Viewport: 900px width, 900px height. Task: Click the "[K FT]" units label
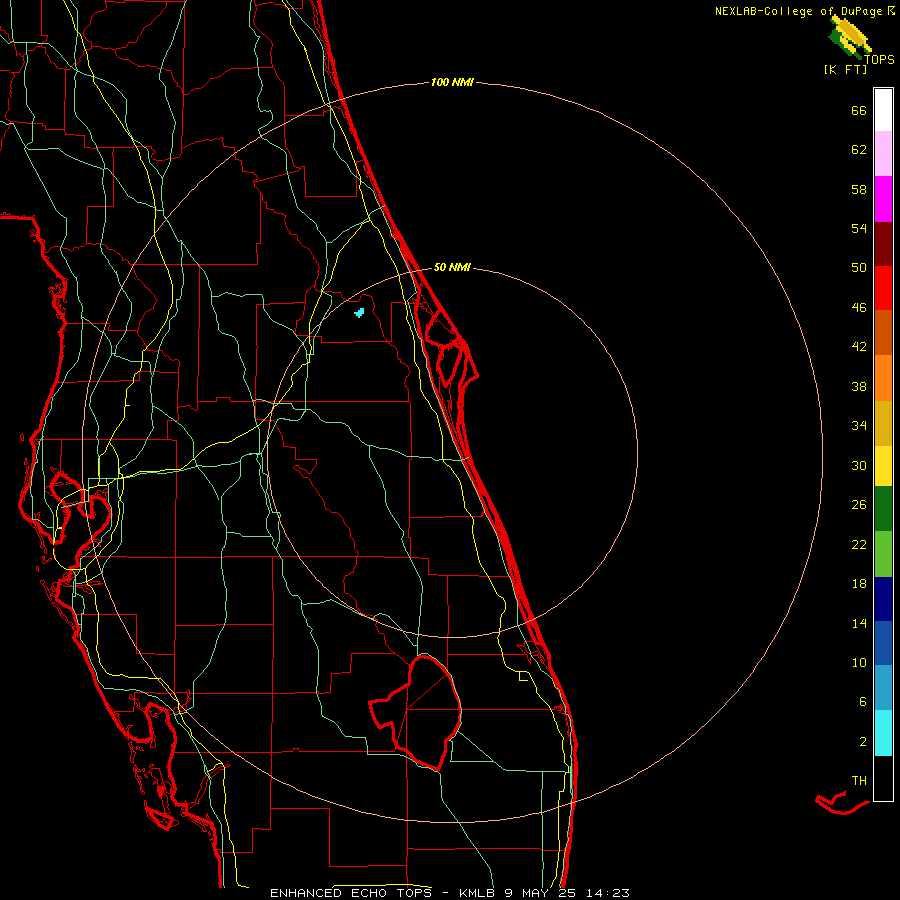point(845,69)
